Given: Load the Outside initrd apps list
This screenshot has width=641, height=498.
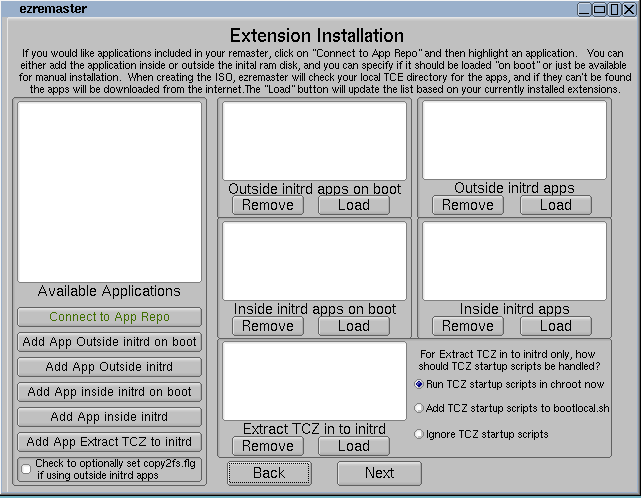Looking at the screenshot, I should (555, 205).
